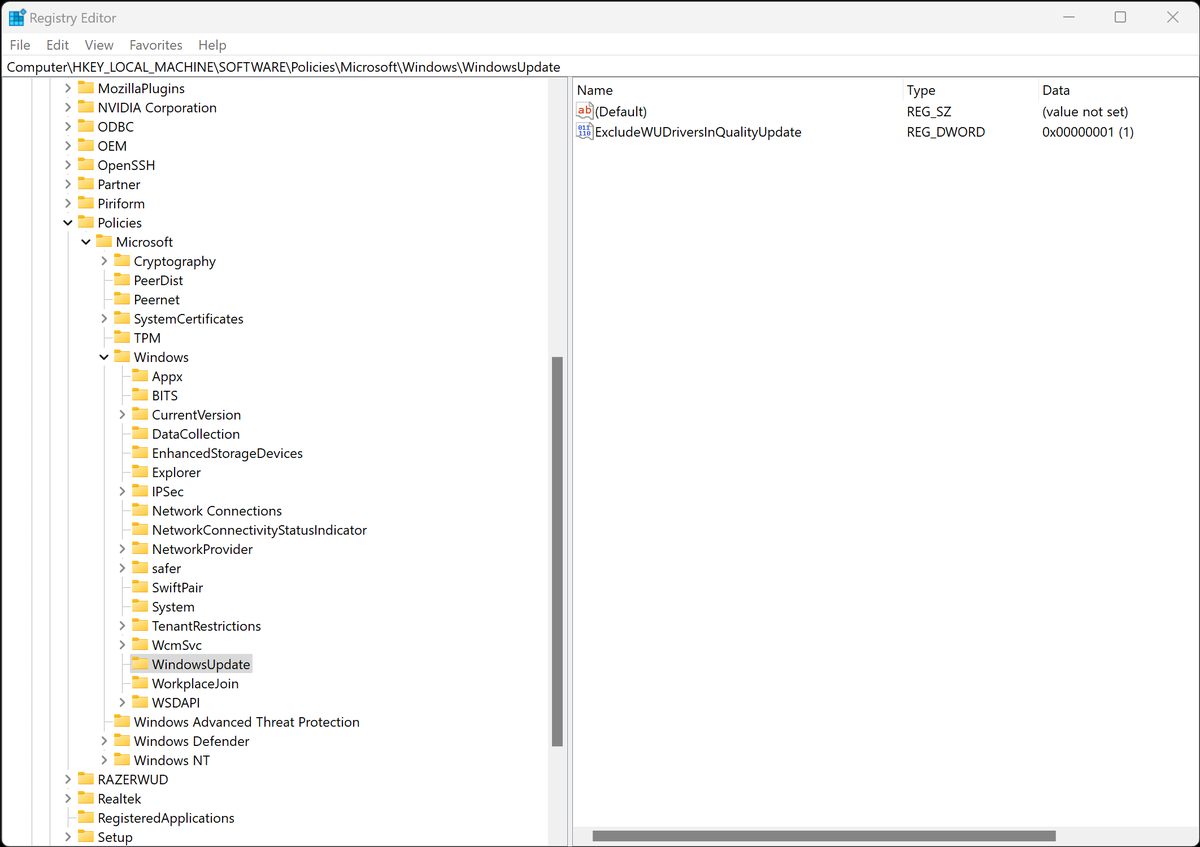Select the Partner key label
This screenshot has height=847, width=1200.
click(x=119, y=184)
